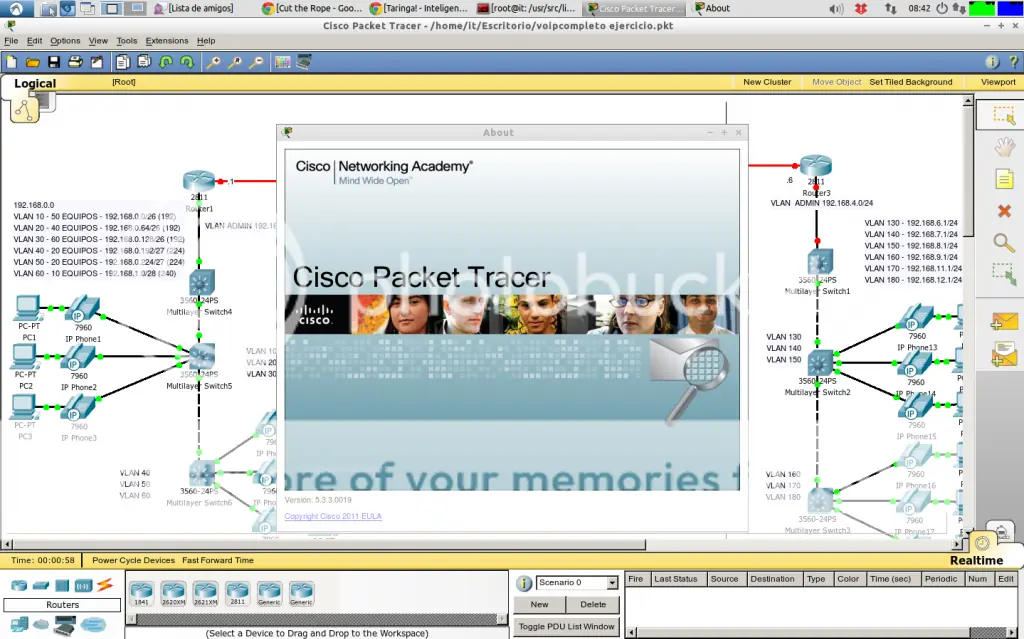Click the green Redo arrow
Image resolution: width=1024 pixels, height=639 pixels.
tap(187, 62)
